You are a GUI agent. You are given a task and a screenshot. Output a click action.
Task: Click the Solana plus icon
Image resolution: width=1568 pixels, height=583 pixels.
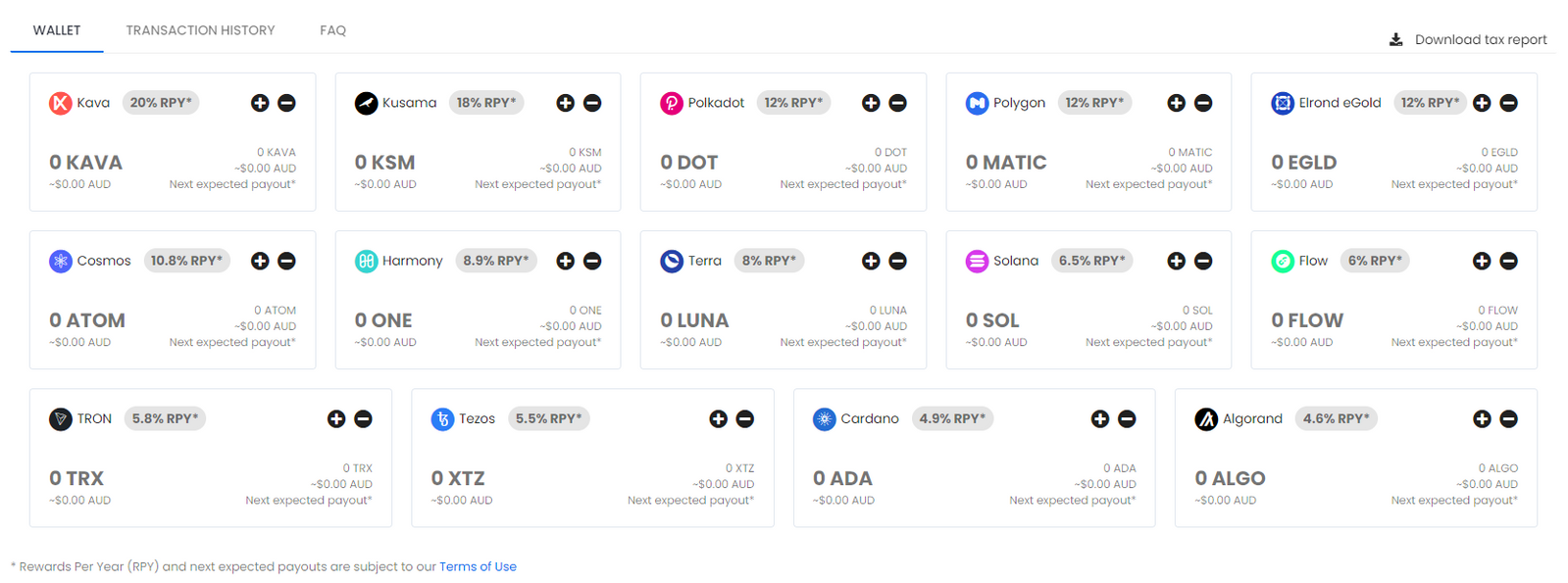(x=1177, y=261)
